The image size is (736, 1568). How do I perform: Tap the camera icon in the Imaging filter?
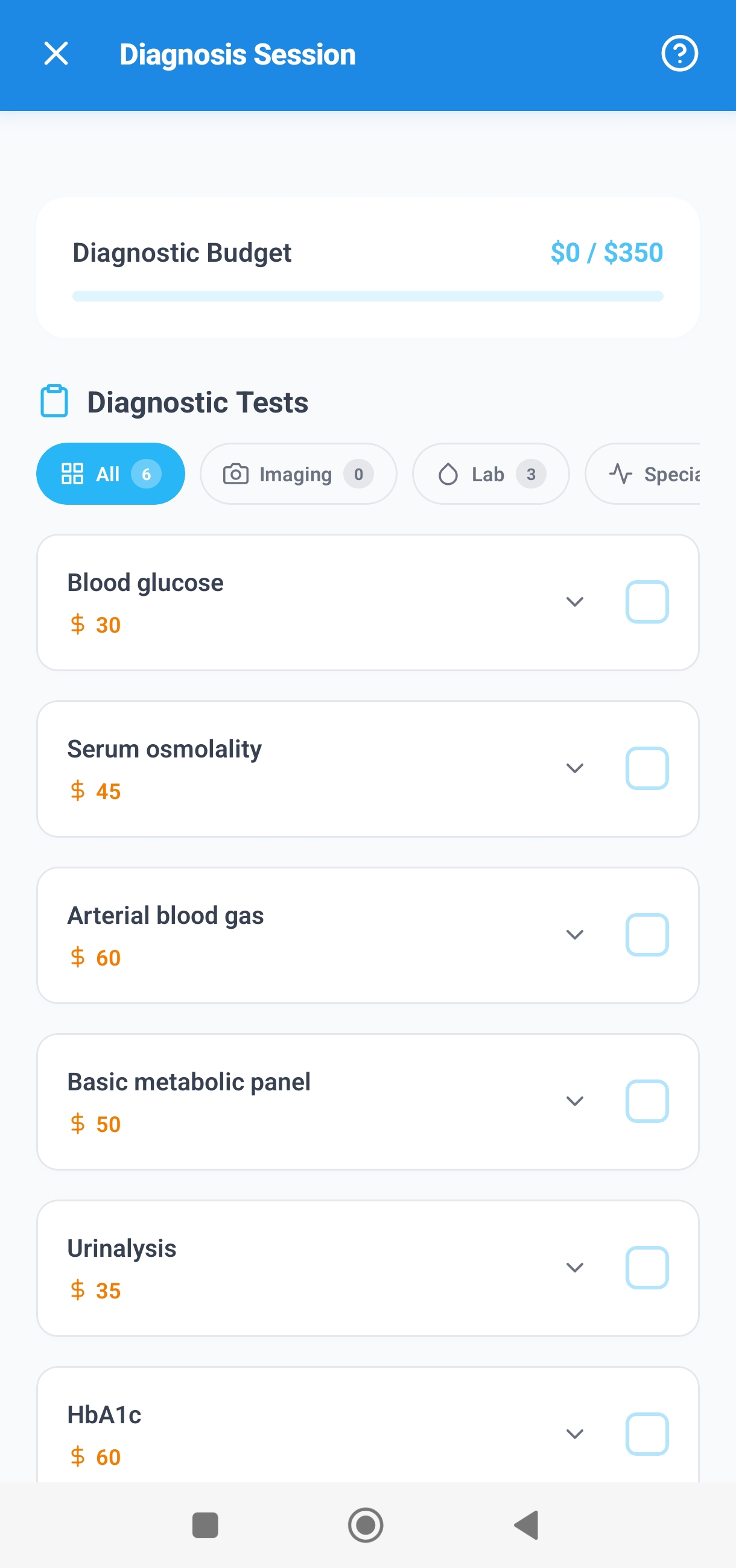click(236, 473)
